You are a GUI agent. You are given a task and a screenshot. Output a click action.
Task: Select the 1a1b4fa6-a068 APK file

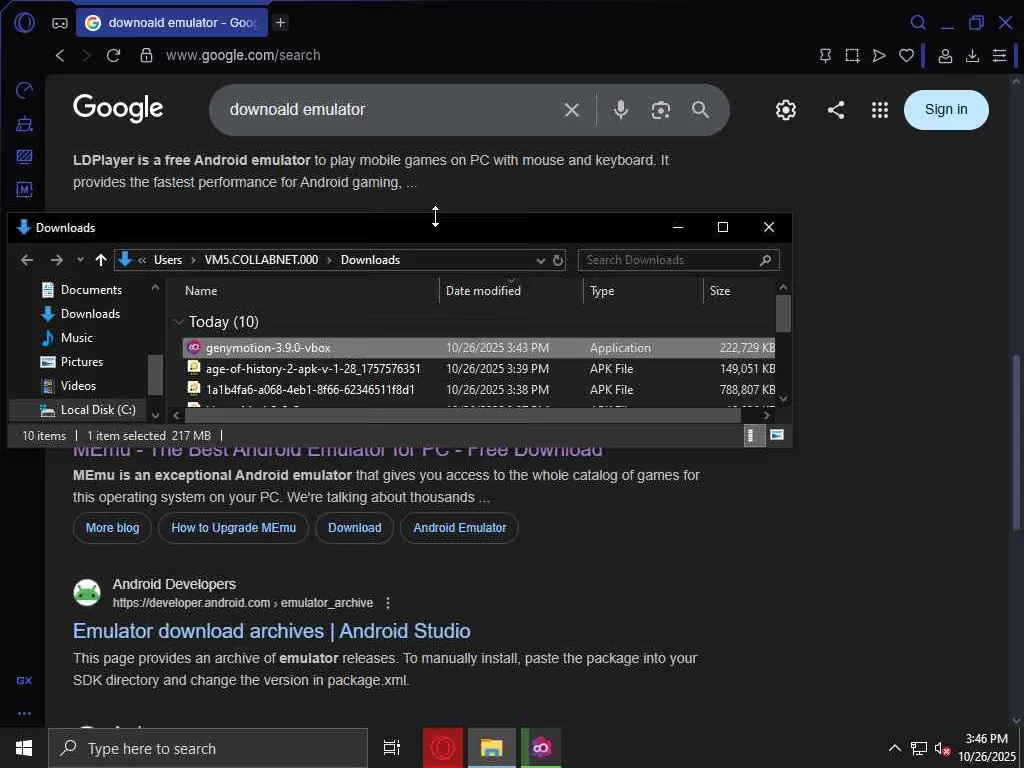pos(479,390)
